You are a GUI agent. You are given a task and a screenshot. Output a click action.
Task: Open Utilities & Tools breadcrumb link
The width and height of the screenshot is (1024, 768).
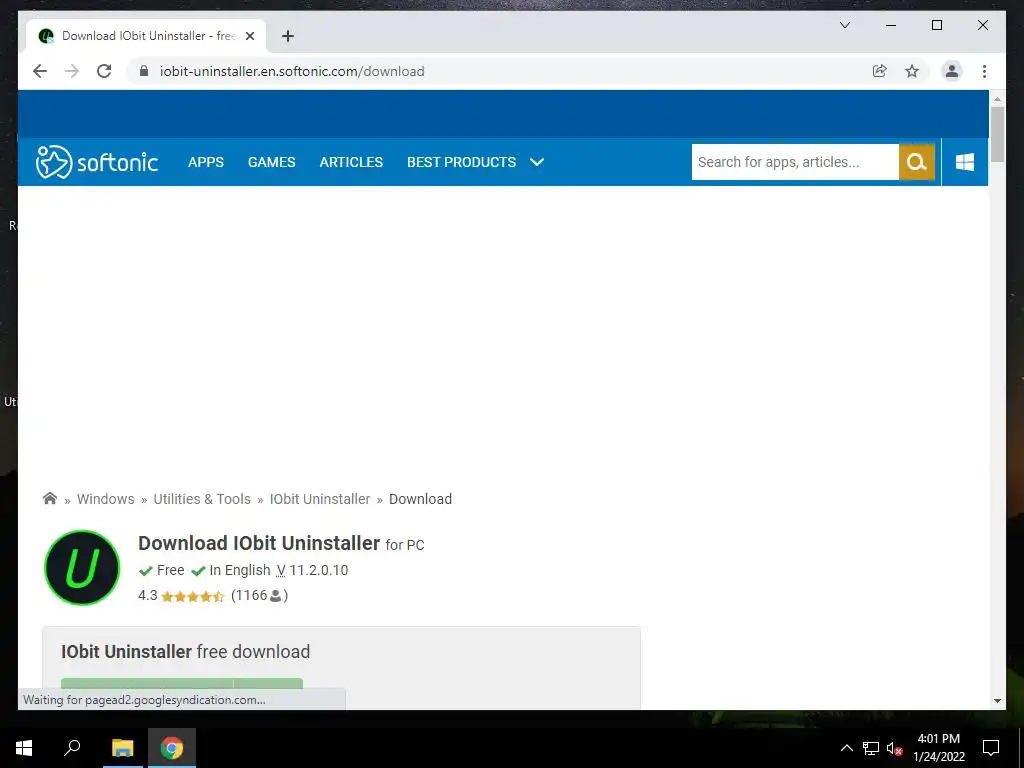202,499
